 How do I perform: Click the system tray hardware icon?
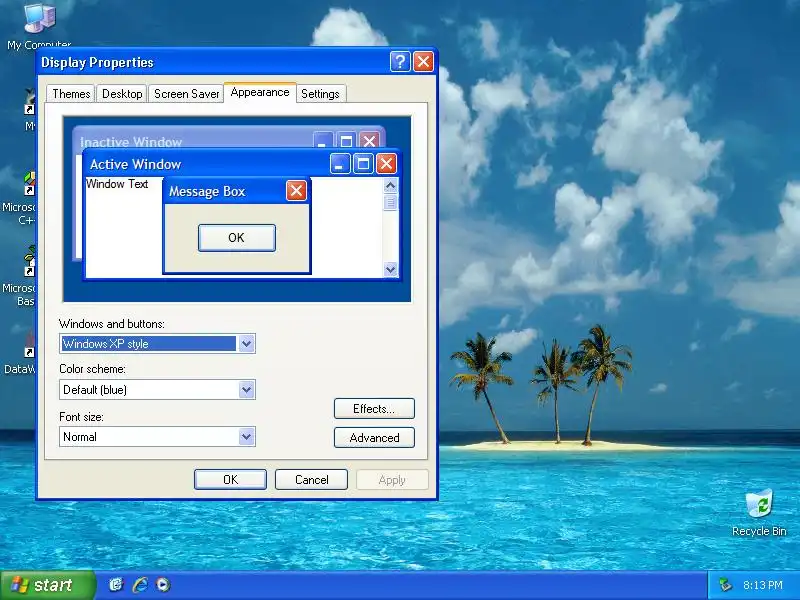[724, 585]
